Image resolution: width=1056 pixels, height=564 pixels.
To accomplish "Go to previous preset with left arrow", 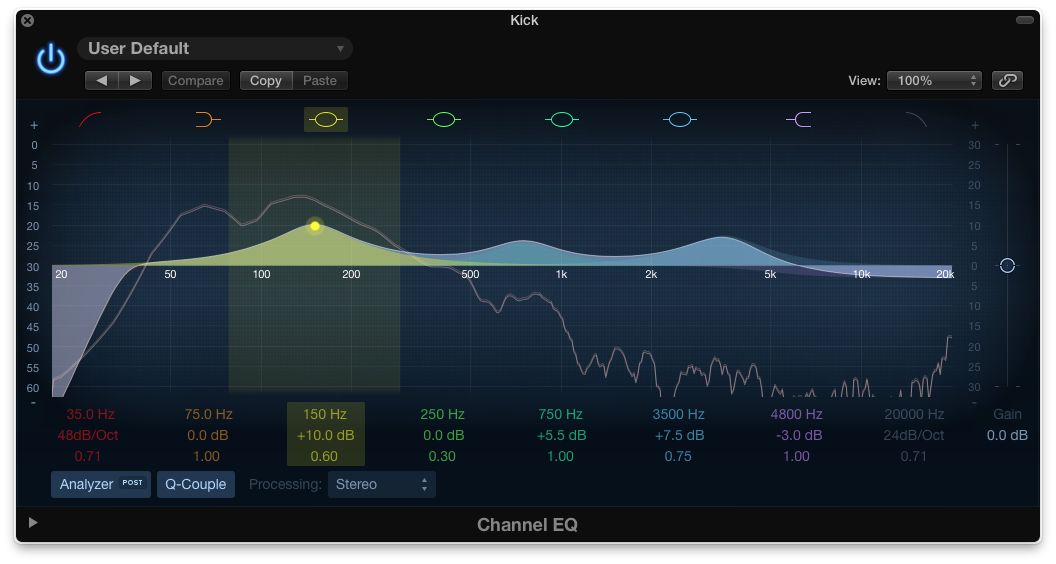I will (x=102, y=81).
